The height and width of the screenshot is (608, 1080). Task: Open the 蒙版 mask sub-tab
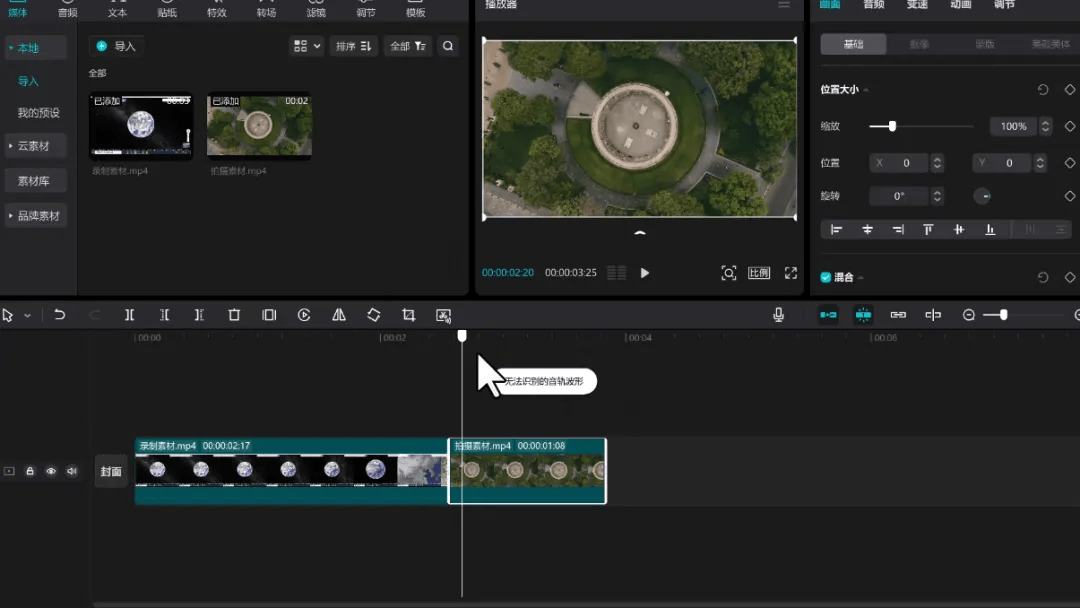pyautogui.click(x=984, y=44)
